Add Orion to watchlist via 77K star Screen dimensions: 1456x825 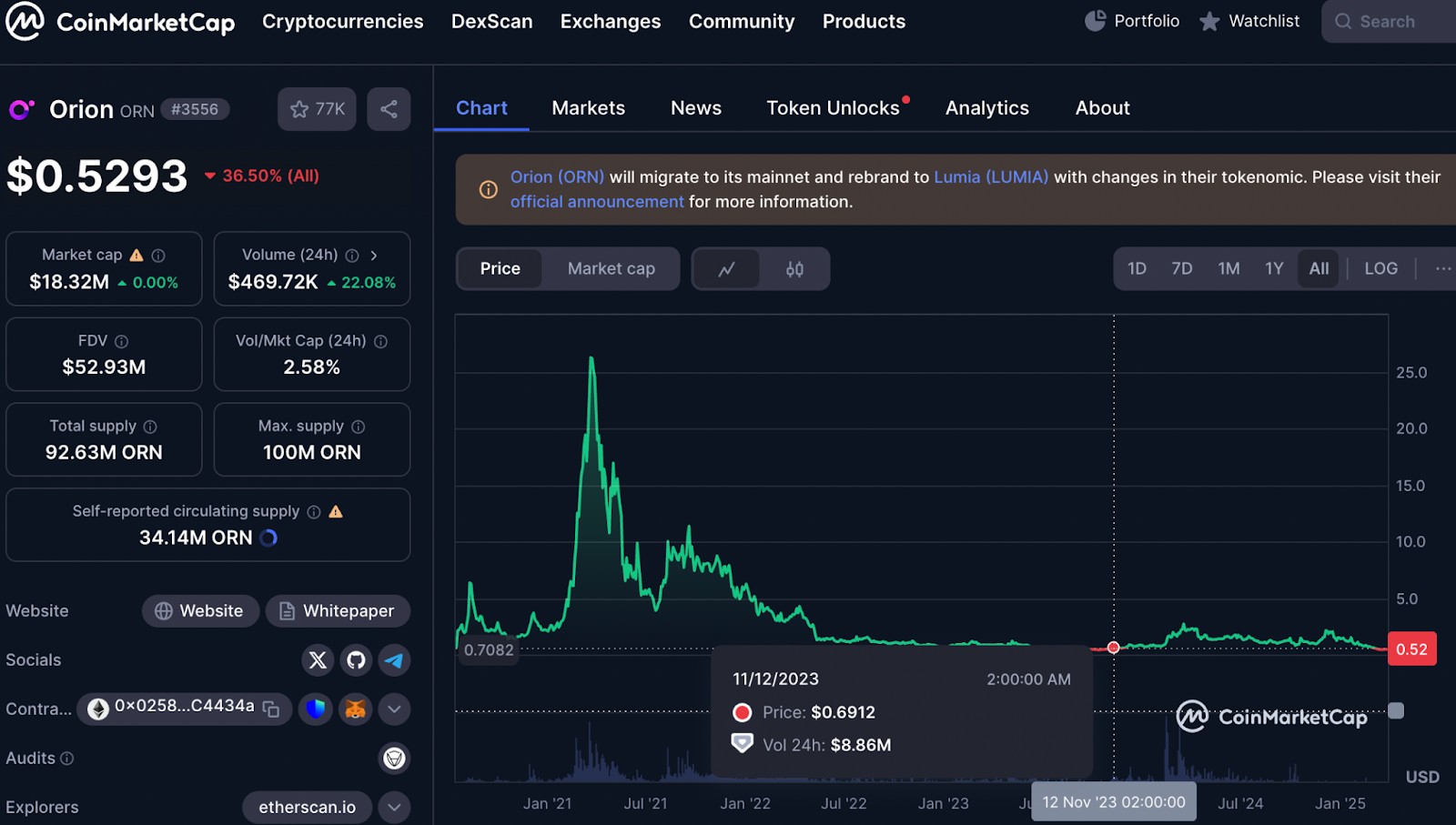(x=317, y=109)
